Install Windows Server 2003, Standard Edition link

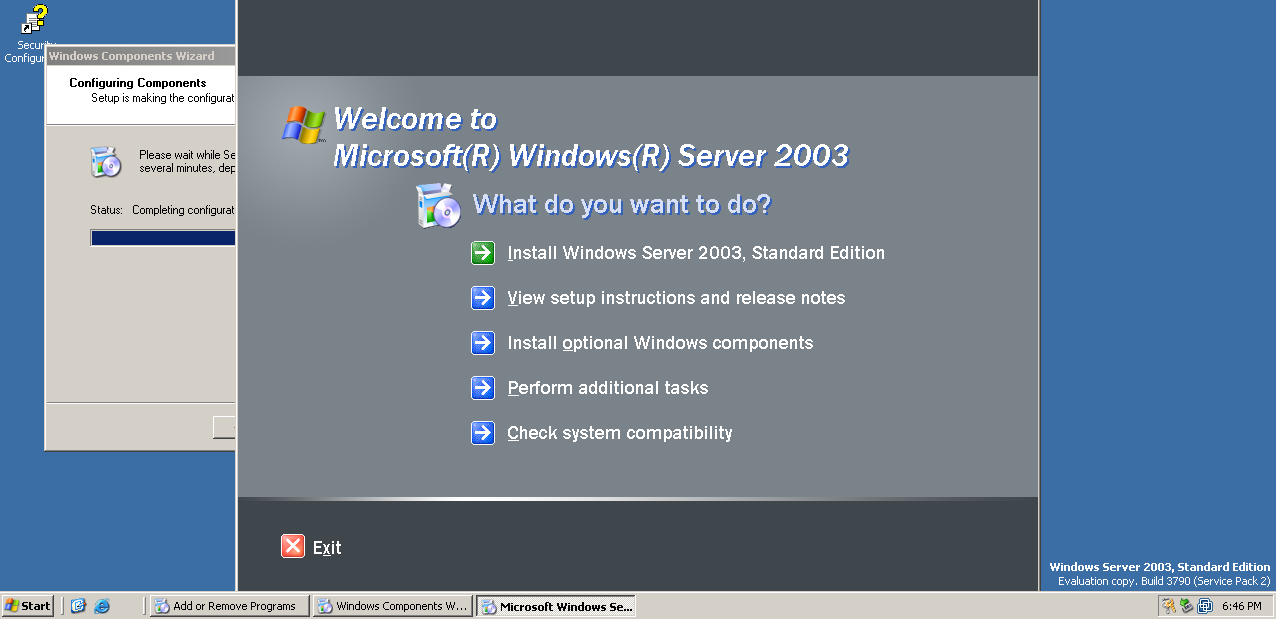(x=696, y=253)
